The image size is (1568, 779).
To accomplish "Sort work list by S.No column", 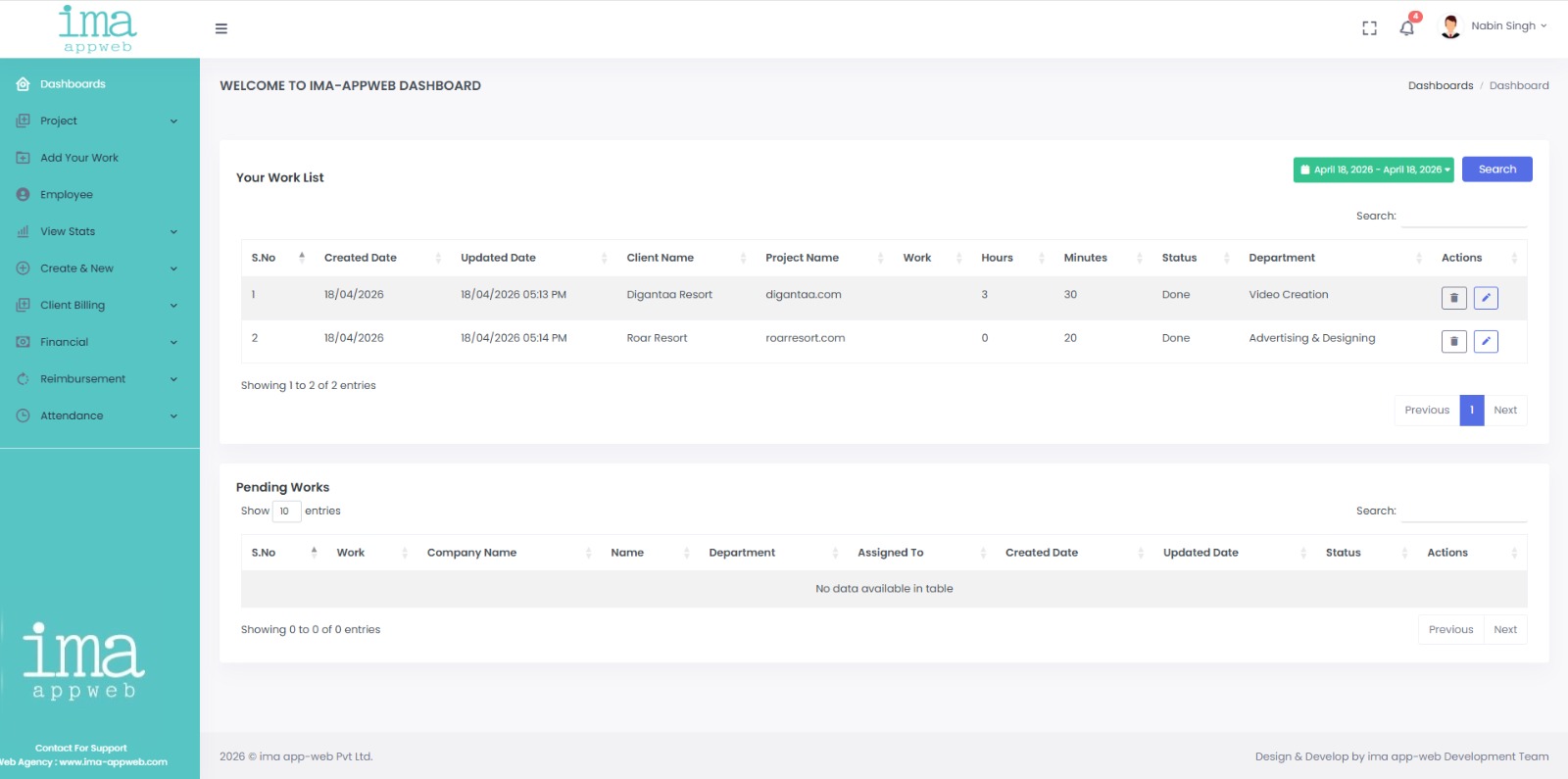I will tap(277, 258).
